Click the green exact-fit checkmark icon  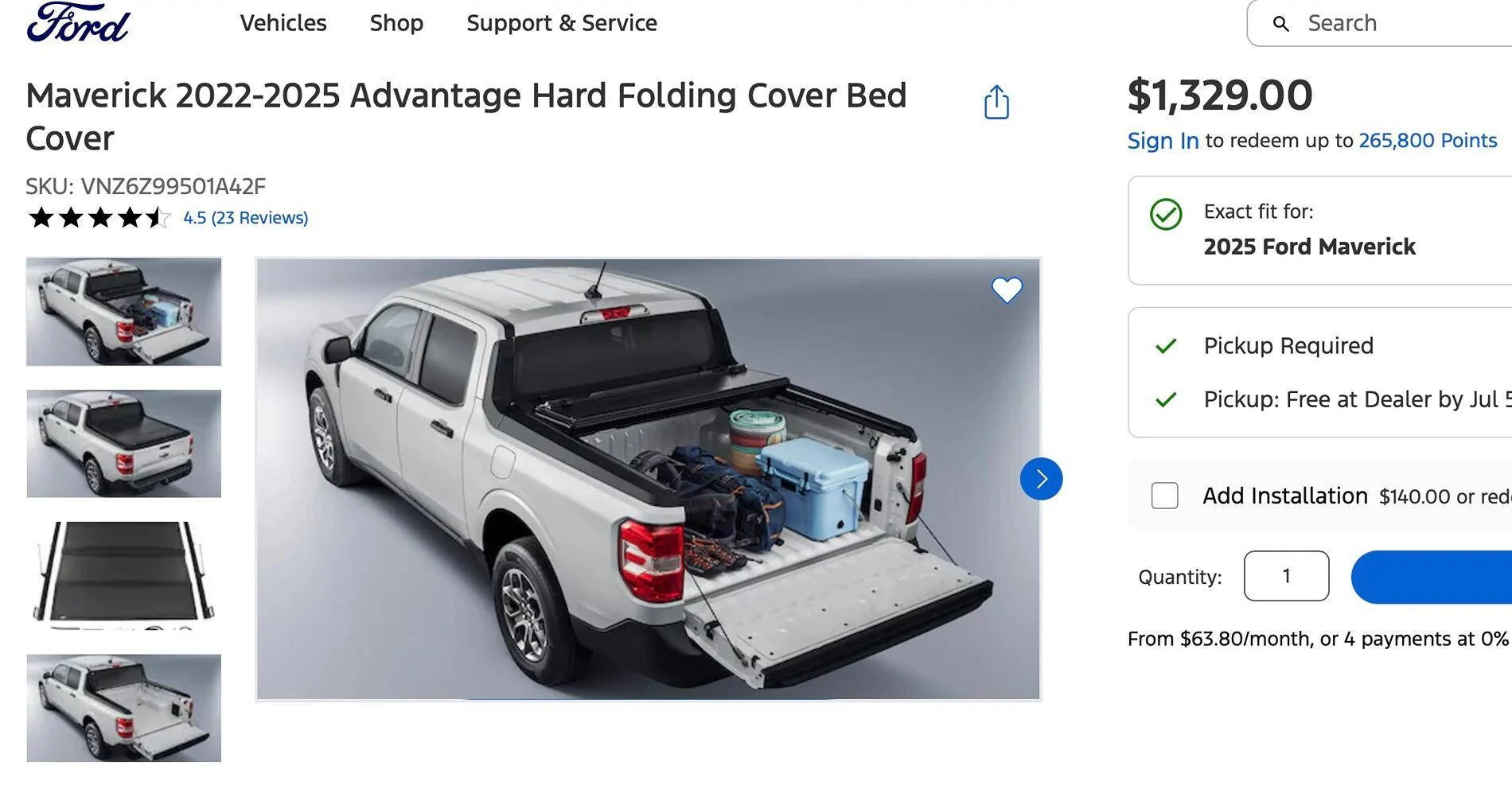(x=1166, y=214)
